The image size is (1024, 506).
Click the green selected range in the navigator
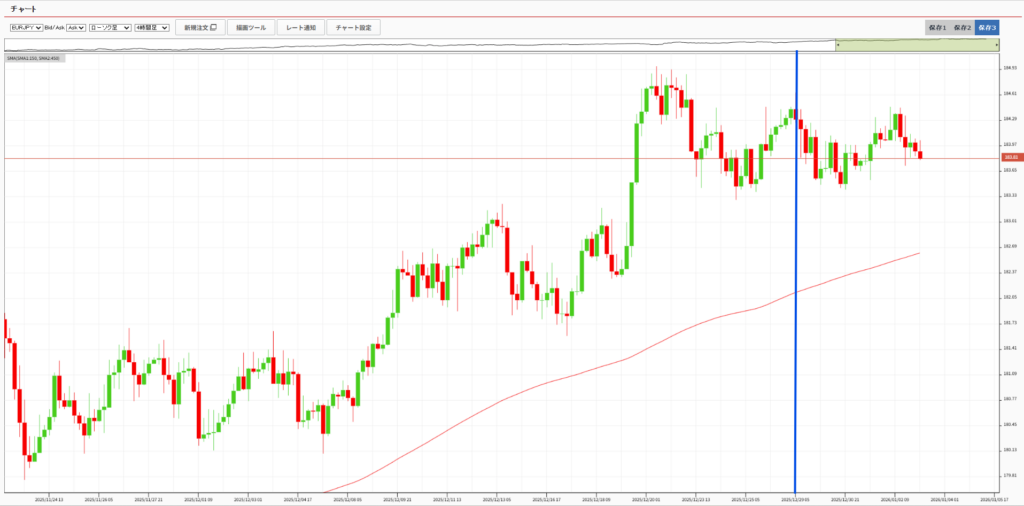[915, 46]
